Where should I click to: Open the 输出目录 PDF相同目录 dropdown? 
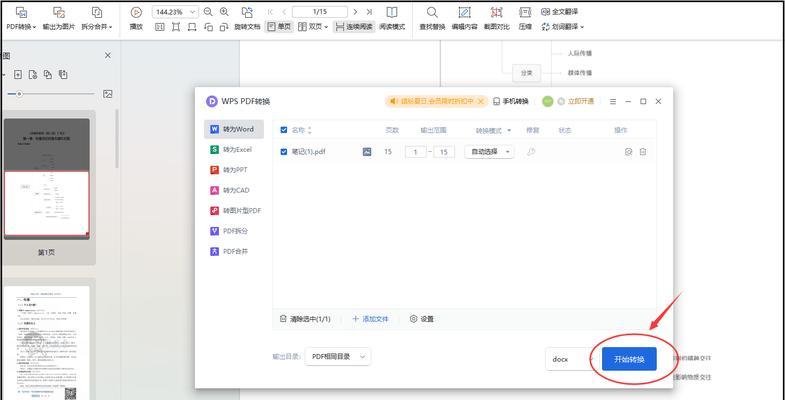click(338, 356)
